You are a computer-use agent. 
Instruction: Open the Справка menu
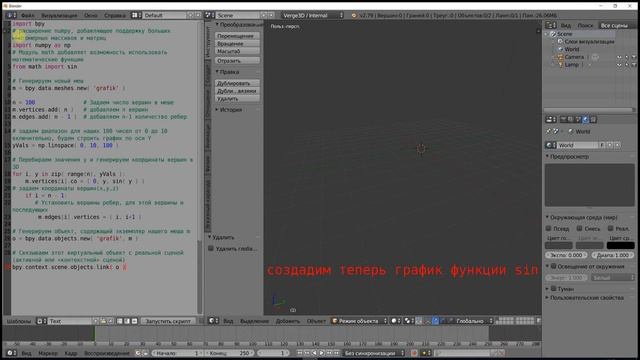pos(115,15)
